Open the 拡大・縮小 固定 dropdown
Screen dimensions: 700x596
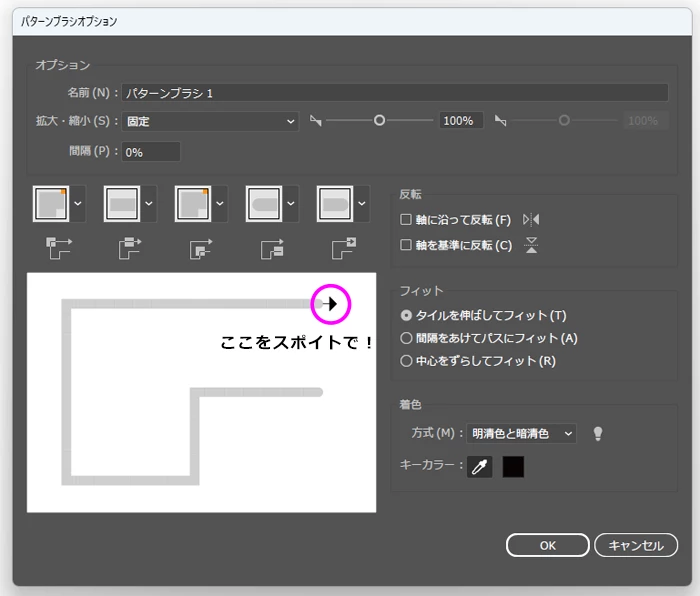[210, 121]
